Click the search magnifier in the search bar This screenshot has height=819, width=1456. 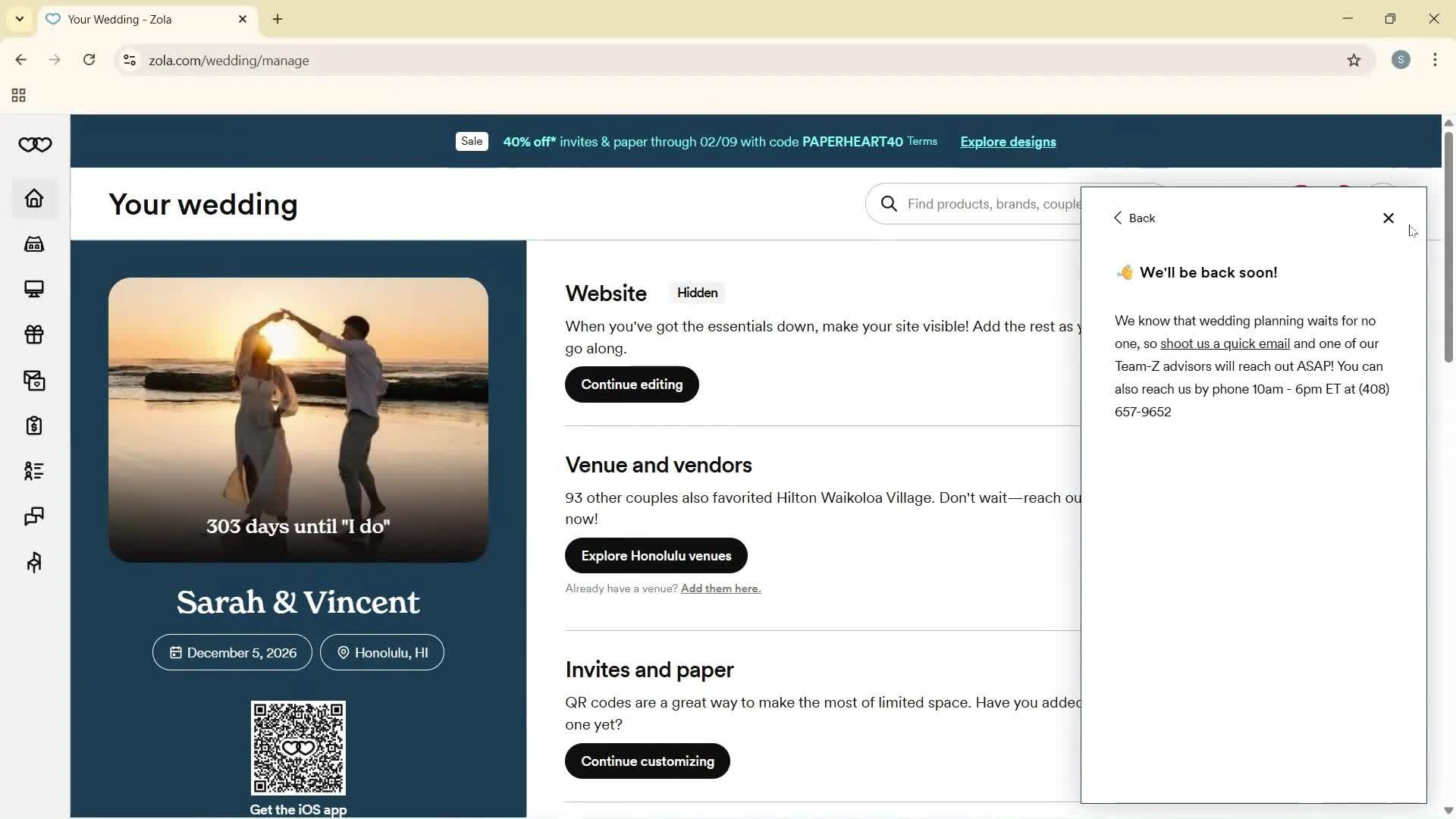point(889,203)
